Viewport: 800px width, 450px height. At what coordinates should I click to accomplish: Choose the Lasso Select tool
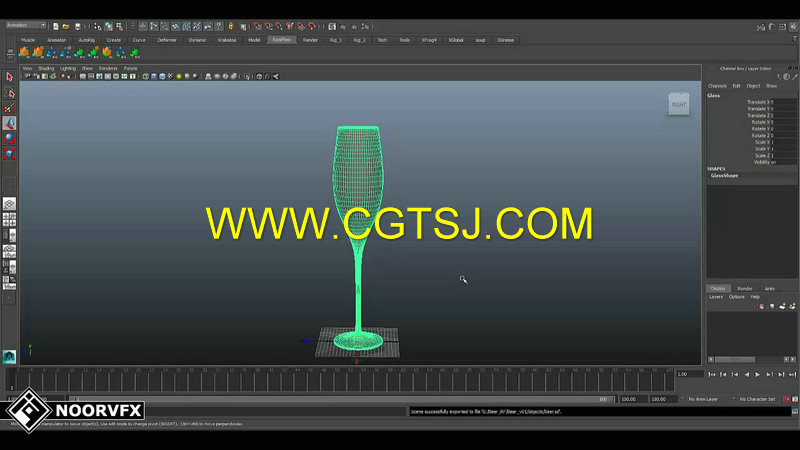(x=9, y=93)
